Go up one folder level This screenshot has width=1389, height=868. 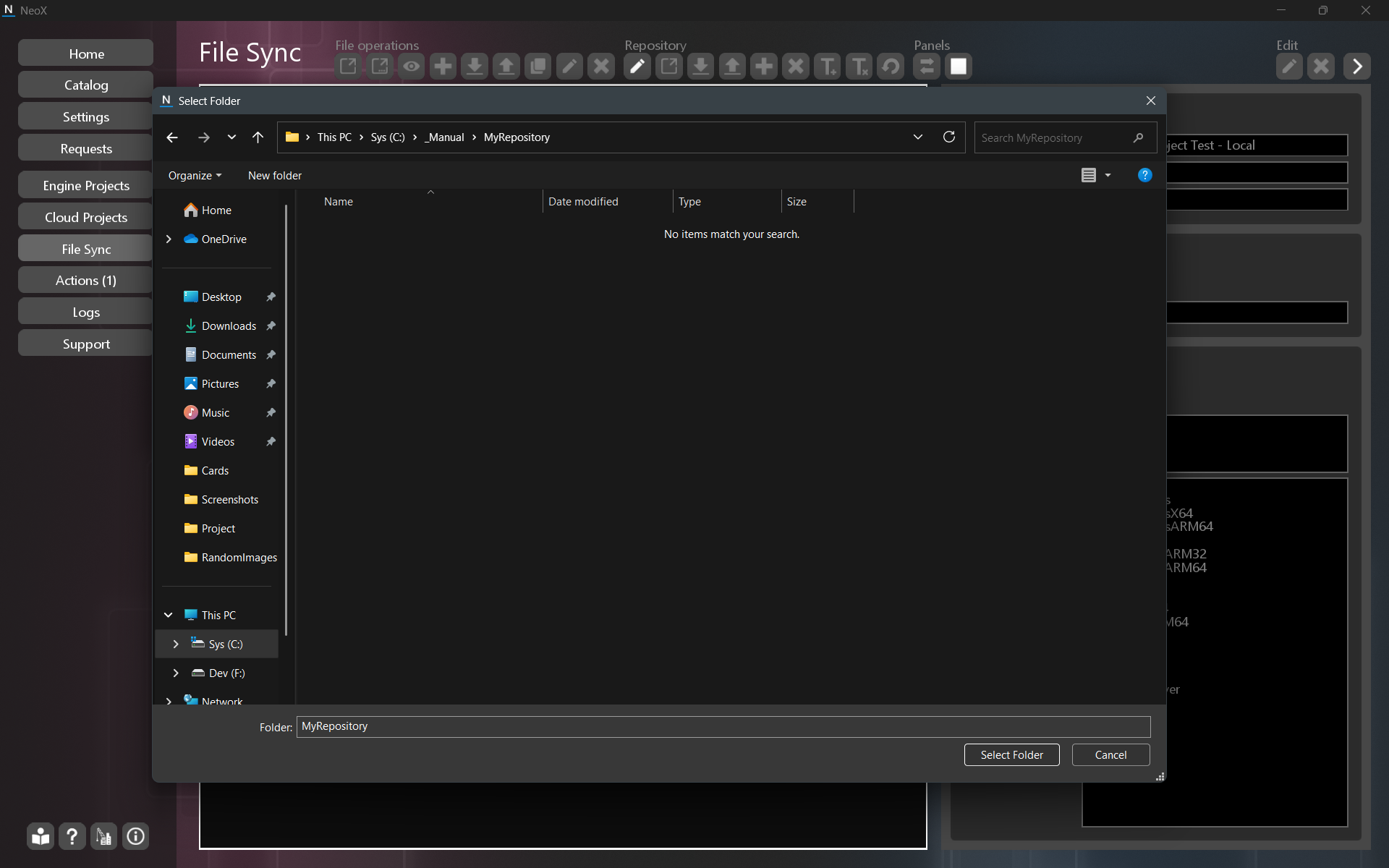tap(258, 137)
